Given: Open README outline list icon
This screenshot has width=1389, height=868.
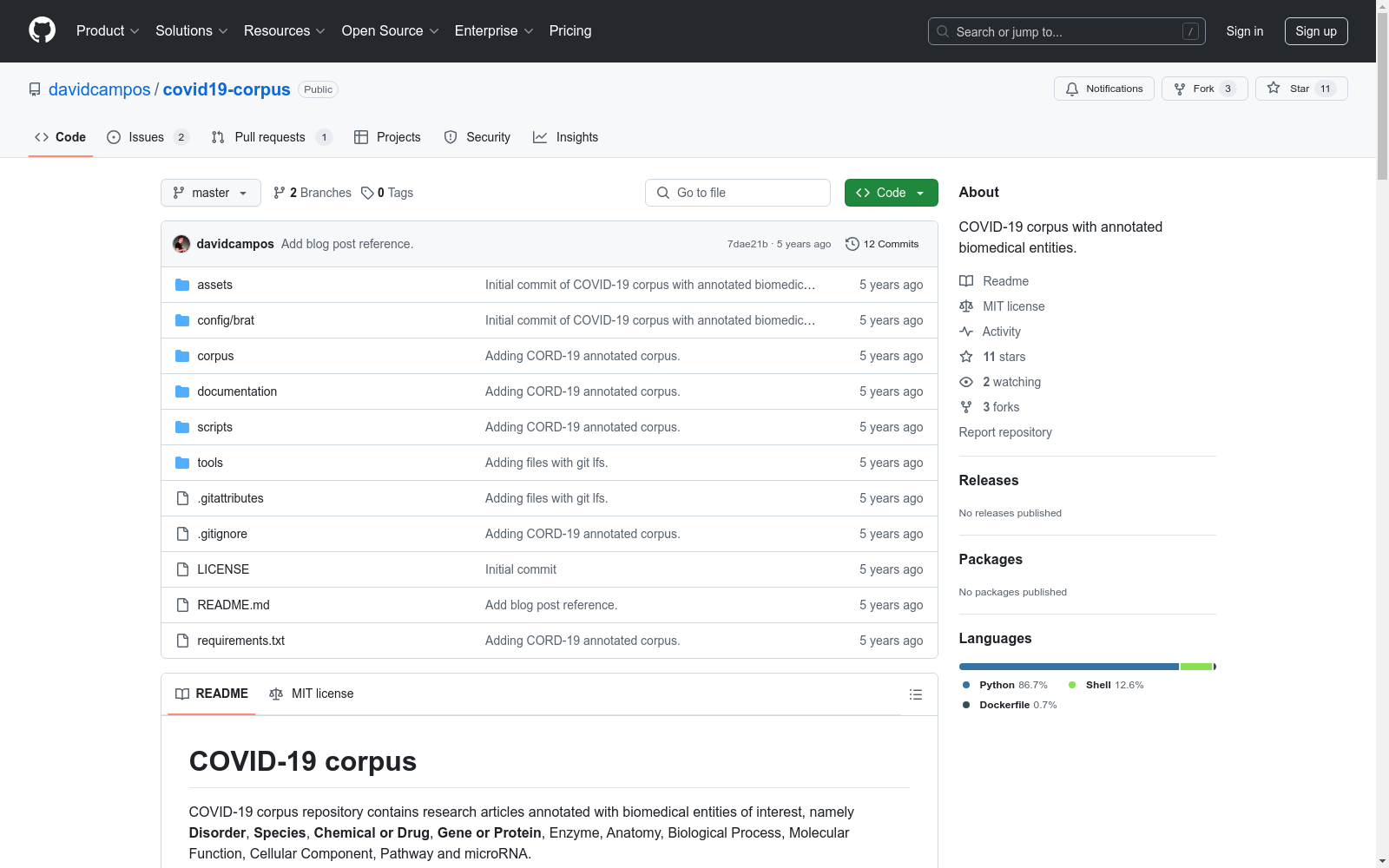Looking at the screenshot, I should pos(915,694).
